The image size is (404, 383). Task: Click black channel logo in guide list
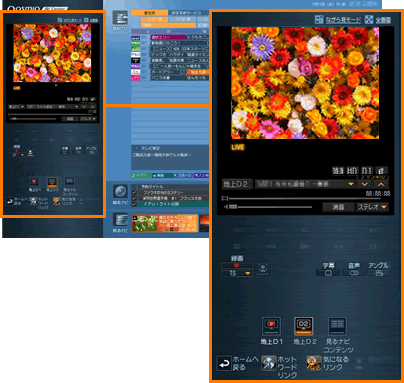135,60
